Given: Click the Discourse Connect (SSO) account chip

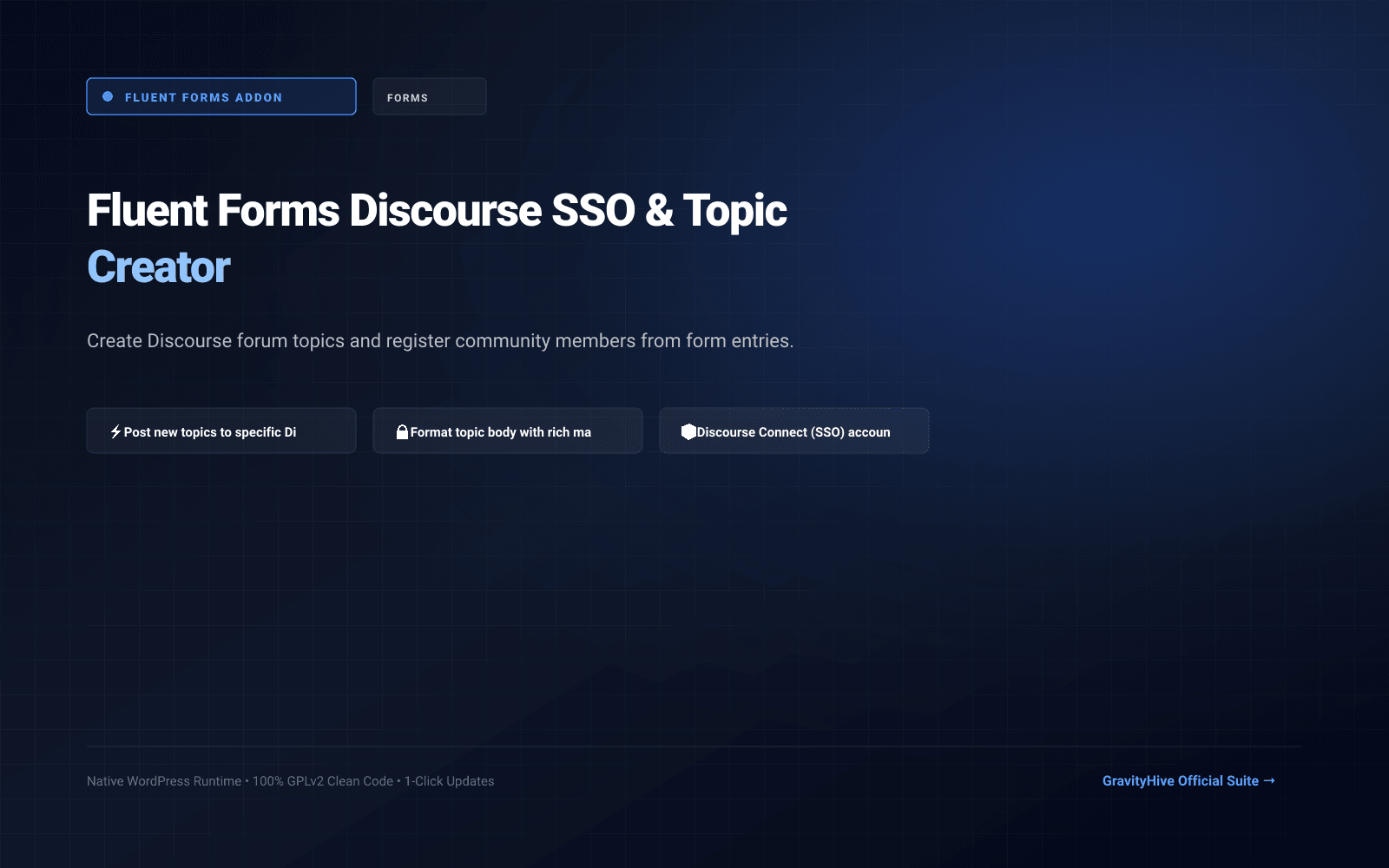Looking at the screenshot, I should [794, 431].
